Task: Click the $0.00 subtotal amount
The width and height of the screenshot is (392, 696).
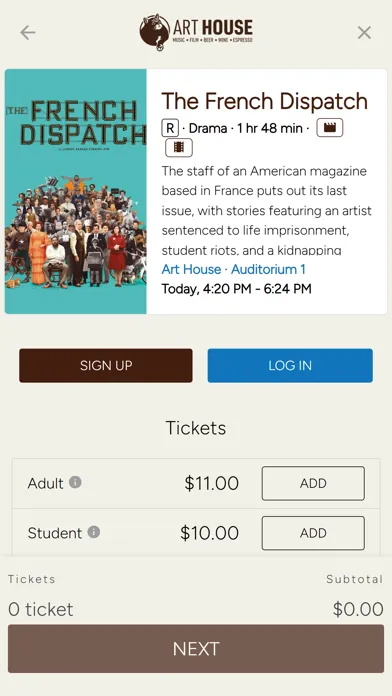Action: click(x=358, y=609)
